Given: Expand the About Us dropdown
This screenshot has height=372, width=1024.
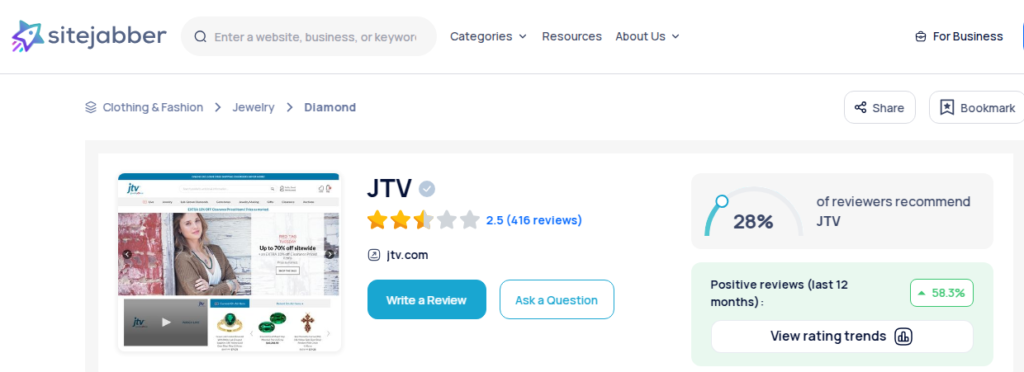Looking at the screenshot, I should (x=647, y=37).
